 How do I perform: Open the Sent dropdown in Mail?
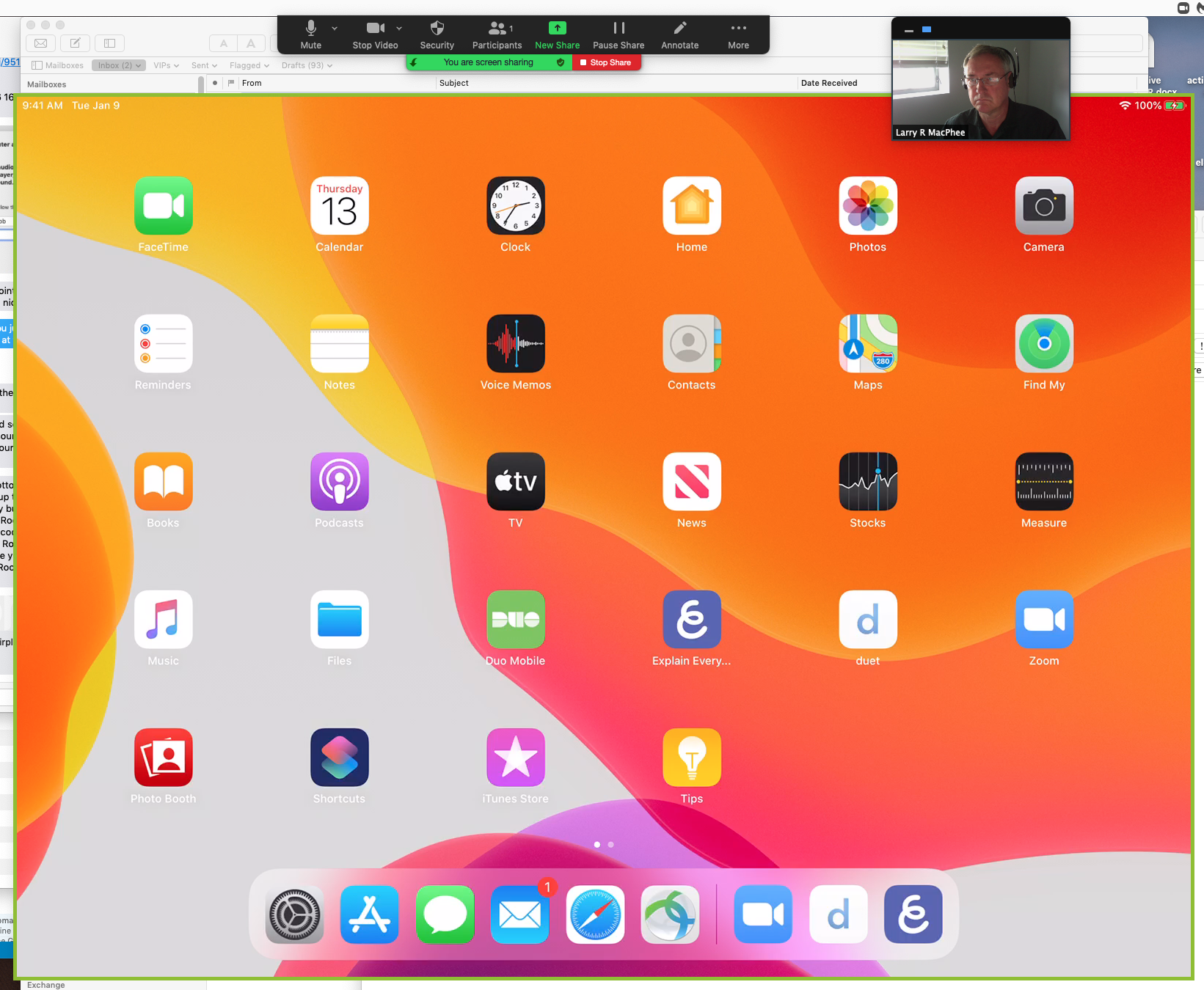[x=205, y=65]
